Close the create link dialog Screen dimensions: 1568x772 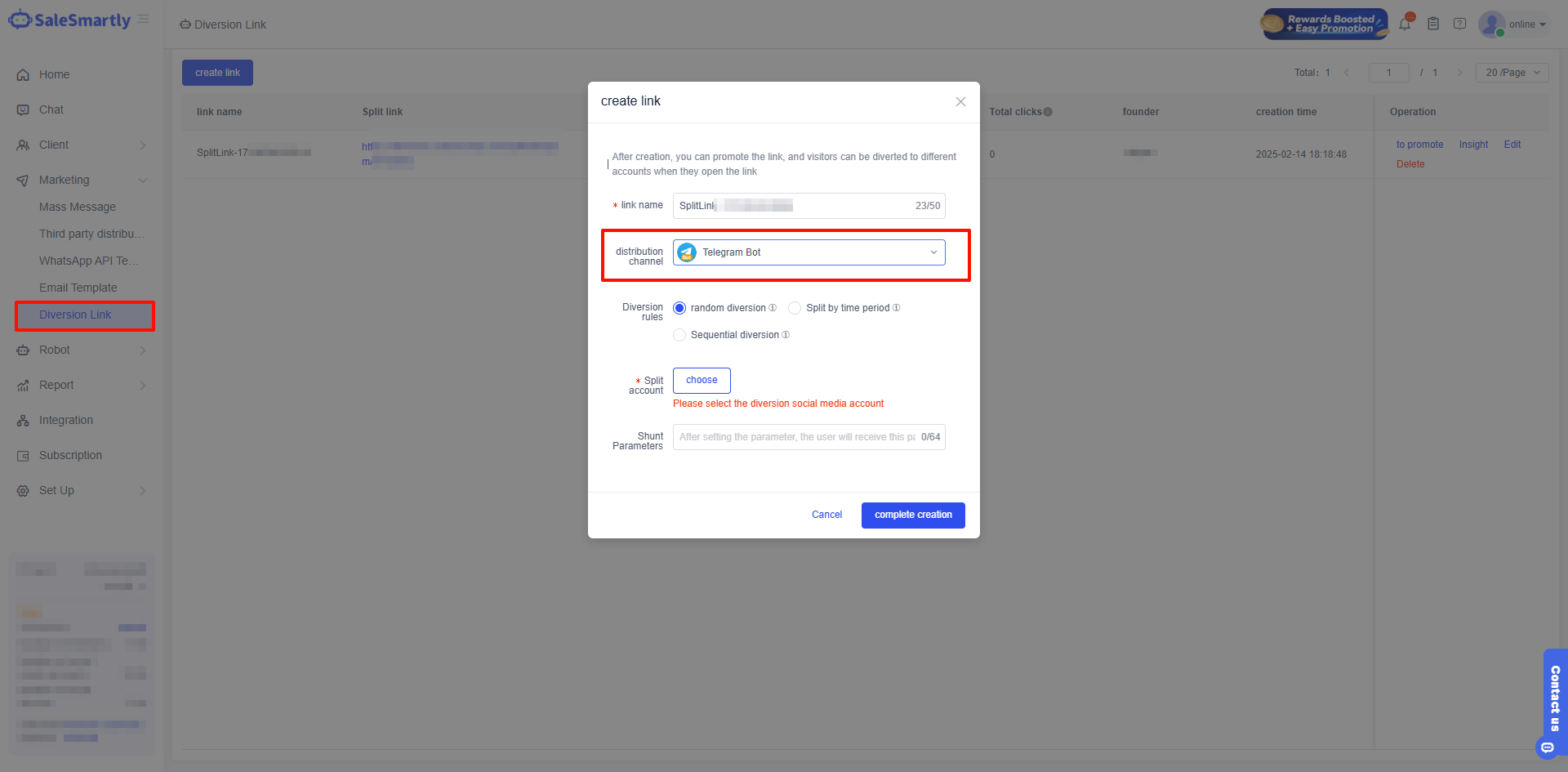pos(960,101)
